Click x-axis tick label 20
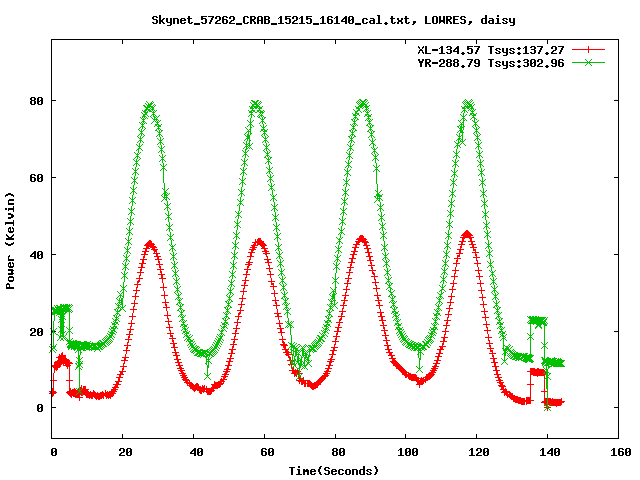Screen dimensions: 640x480 coord(125,452)
